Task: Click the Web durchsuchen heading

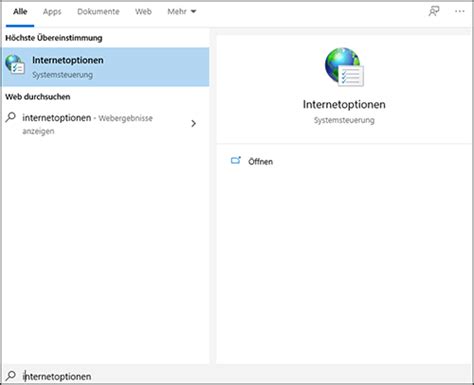Action: tap(38, 97)
